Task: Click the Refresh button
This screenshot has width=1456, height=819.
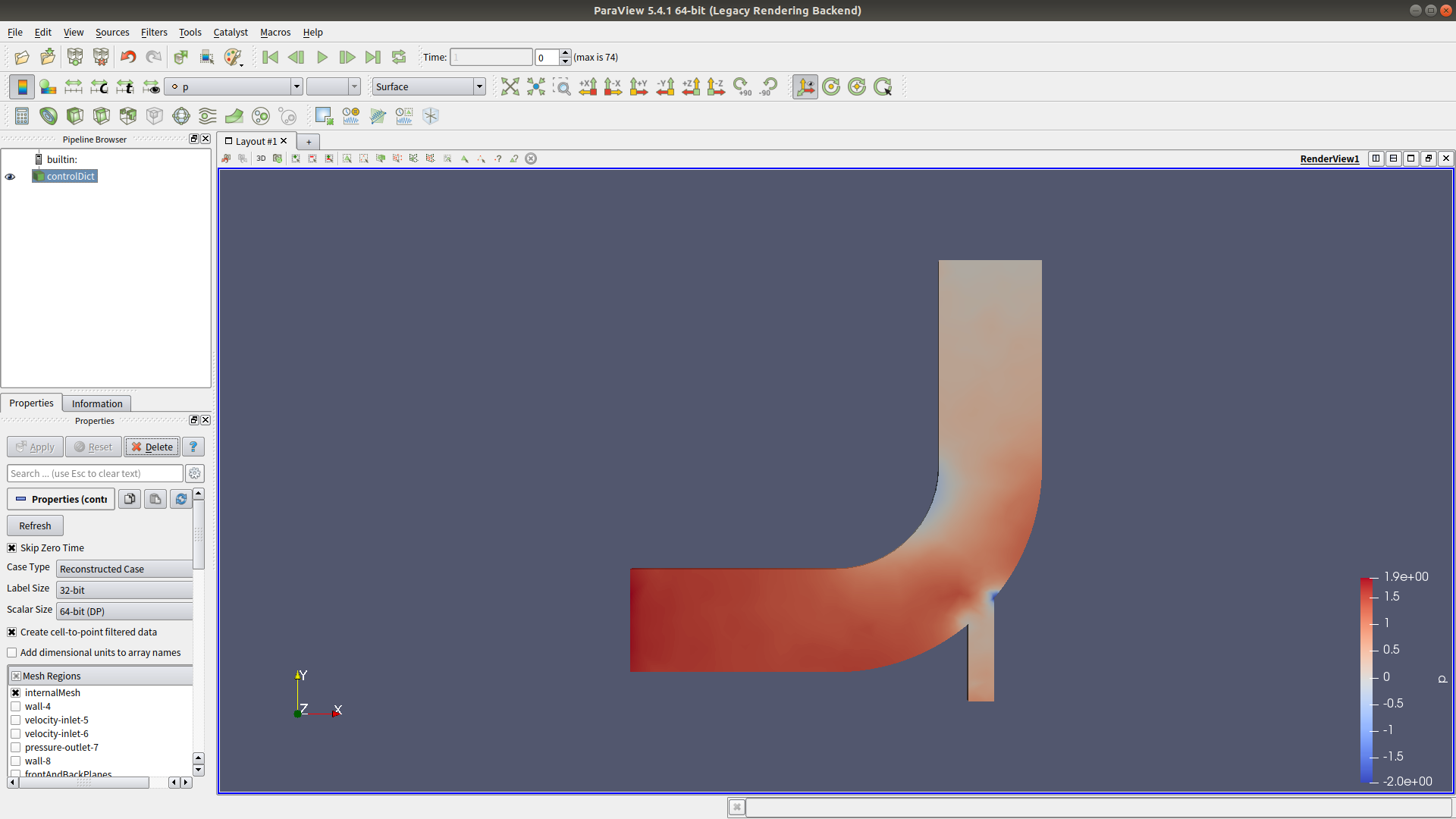Action: tap(35, 526)
